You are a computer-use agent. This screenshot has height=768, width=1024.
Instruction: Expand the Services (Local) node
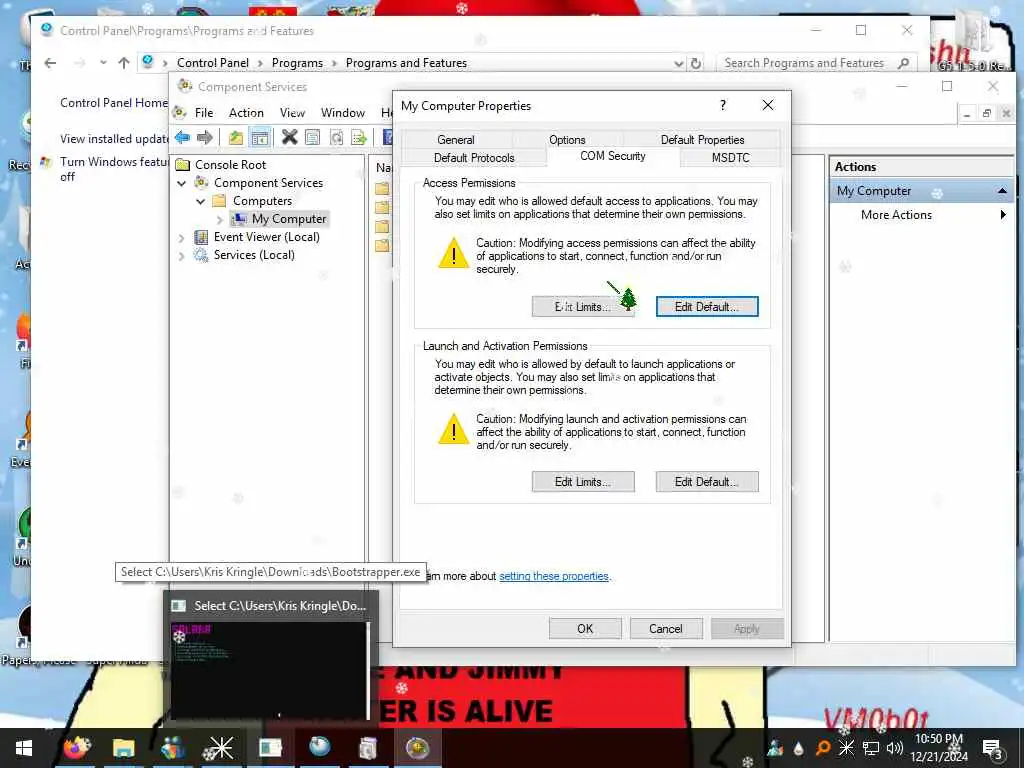coord(182,256)
